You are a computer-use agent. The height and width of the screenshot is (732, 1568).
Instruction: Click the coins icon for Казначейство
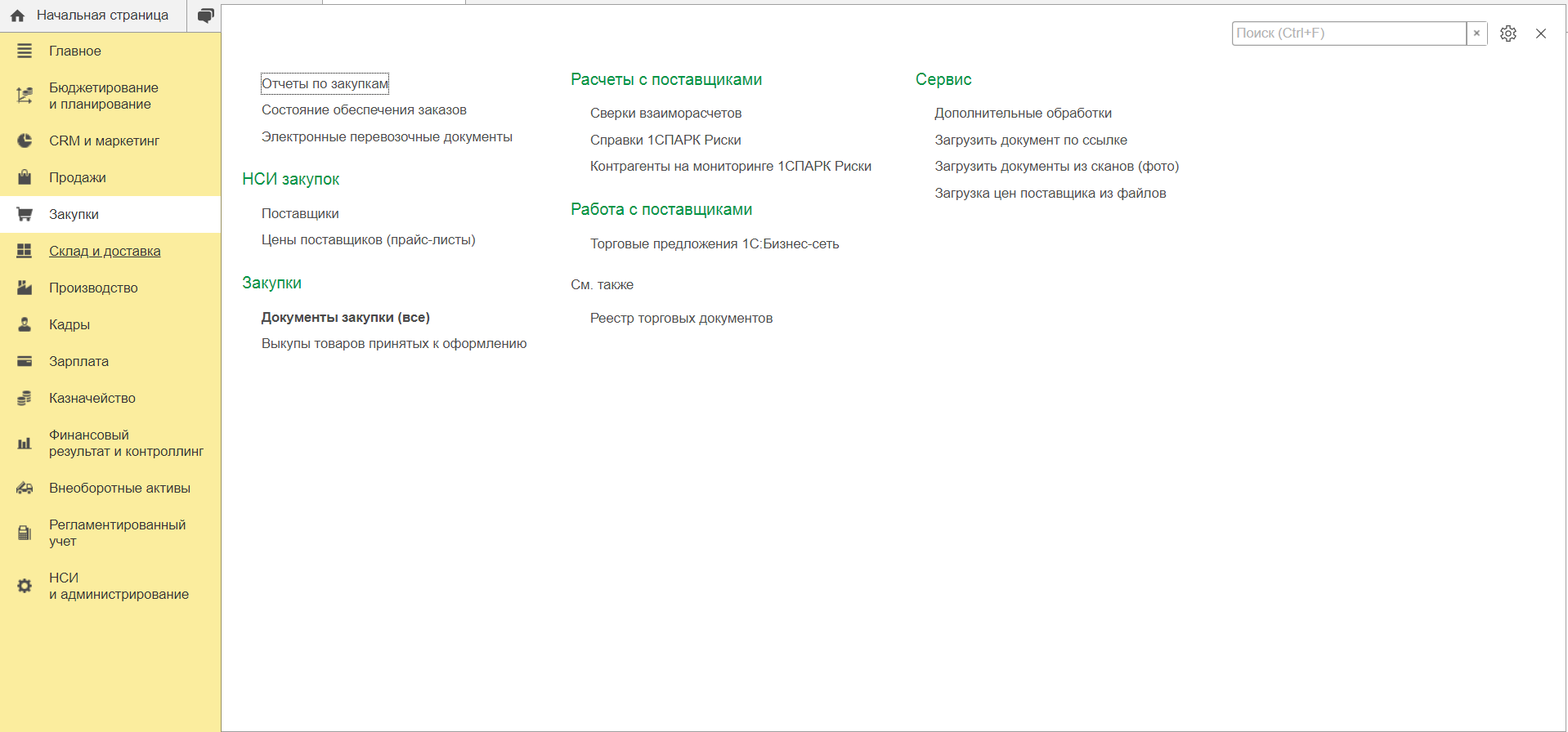pos(25,398)
